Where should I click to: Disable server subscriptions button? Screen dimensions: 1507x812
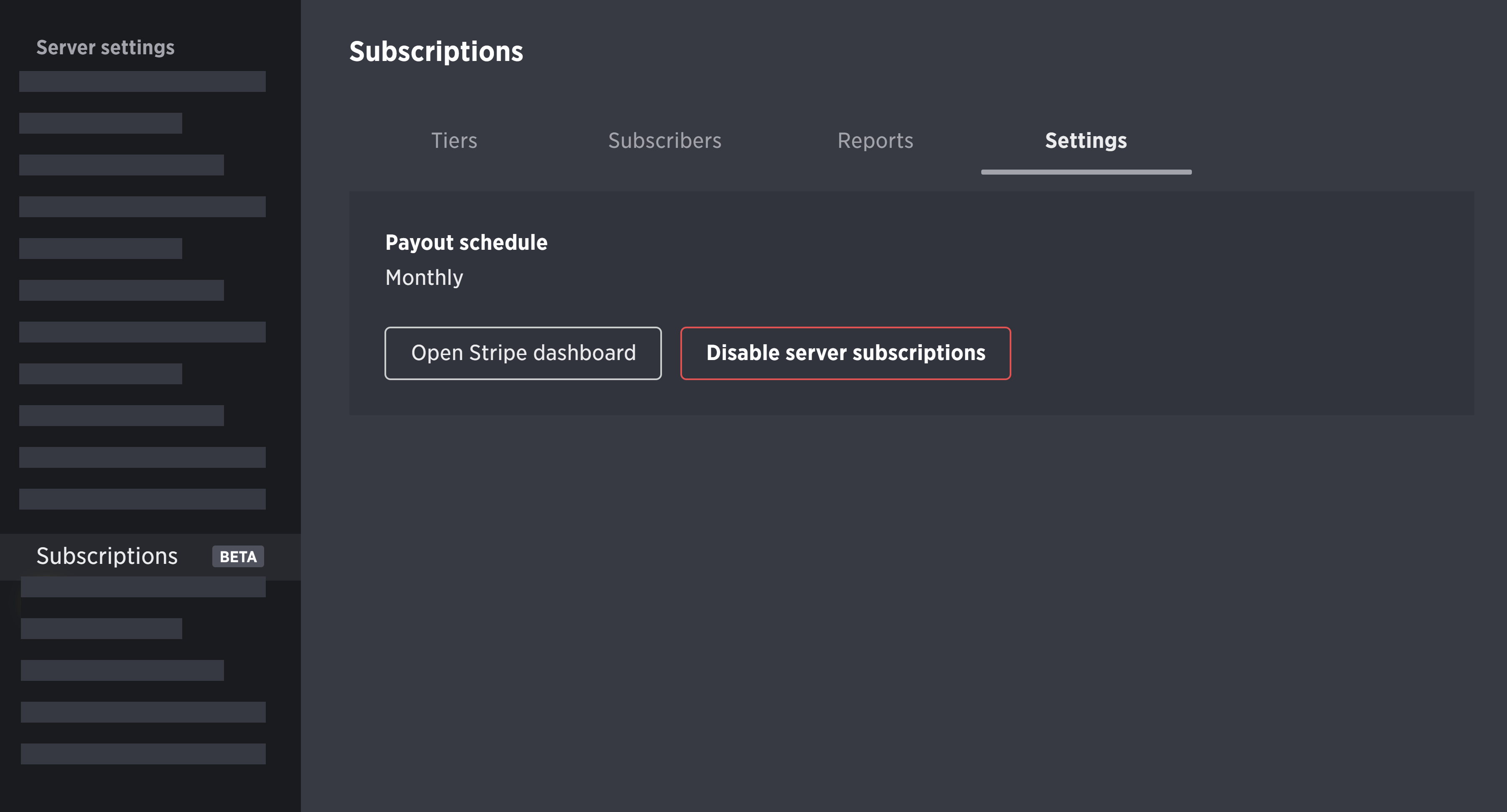845,352
